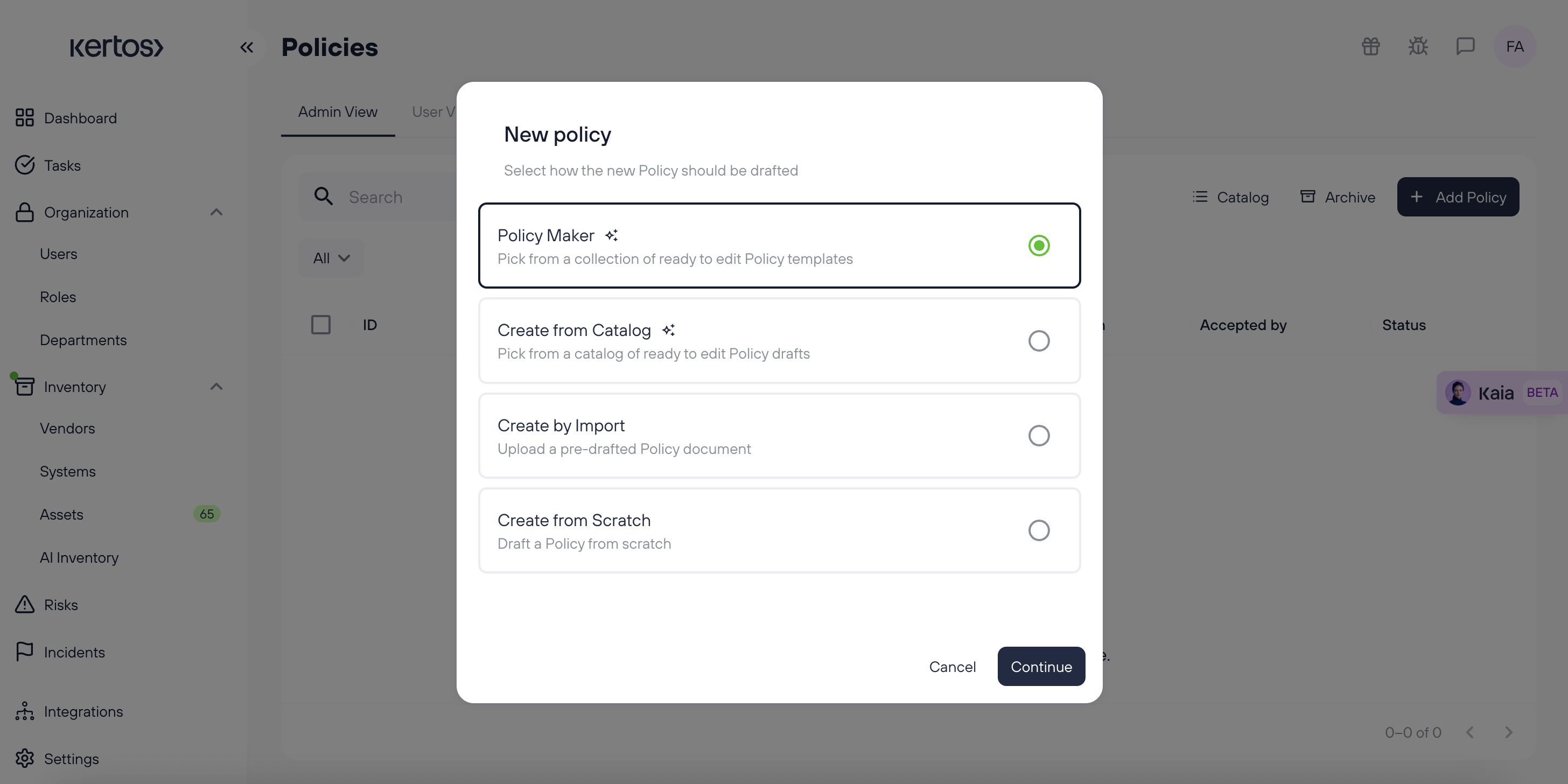Screen dimensions: 1568x784
Task: Click the Continue button
Action: tap(1041, 666)
